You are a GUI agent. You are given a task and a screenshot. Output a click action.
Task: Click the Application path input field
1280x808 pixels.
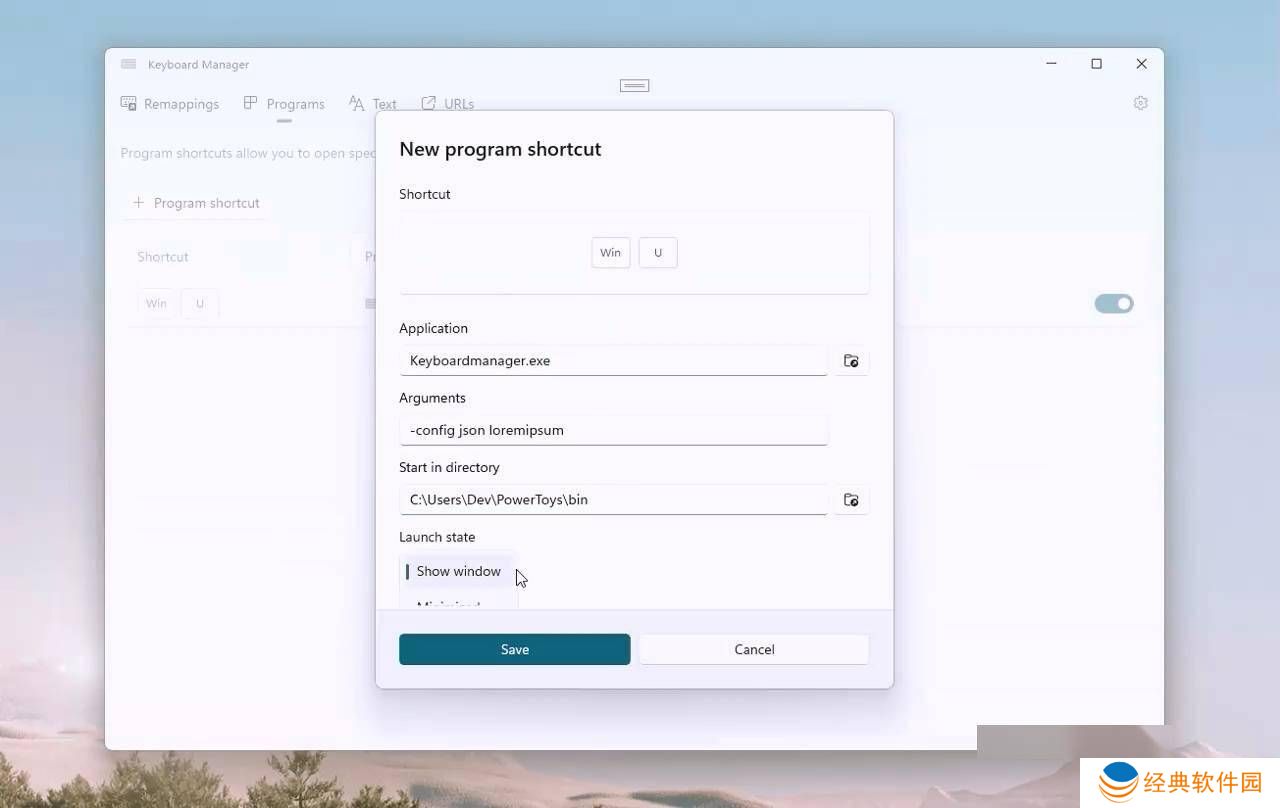tap(613, 361)
